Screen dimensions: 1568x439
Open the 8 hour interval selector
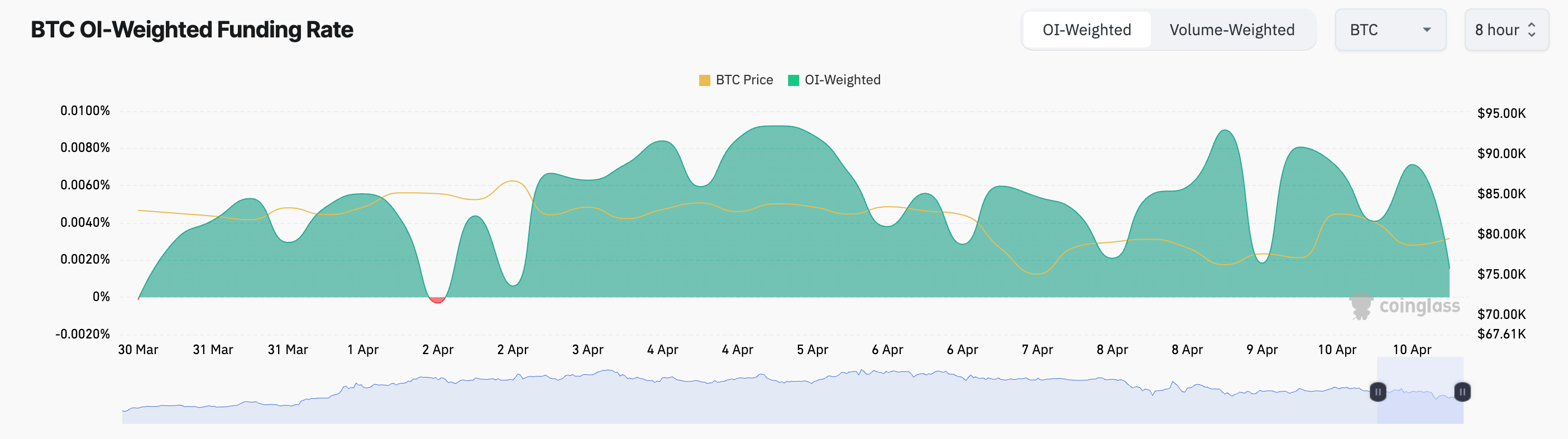pyautogui.click(x=1505, y=30)
